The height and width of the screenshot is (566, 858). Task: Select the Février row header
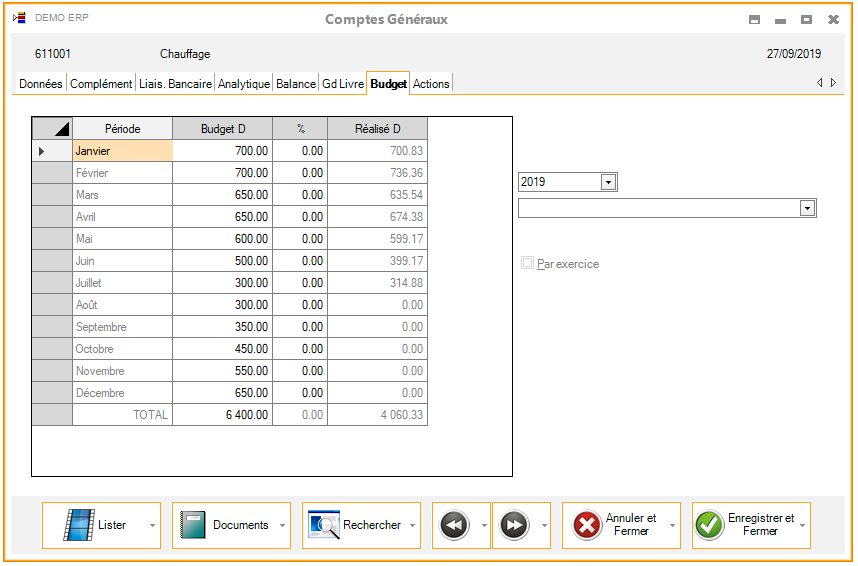tap(52, 173)
